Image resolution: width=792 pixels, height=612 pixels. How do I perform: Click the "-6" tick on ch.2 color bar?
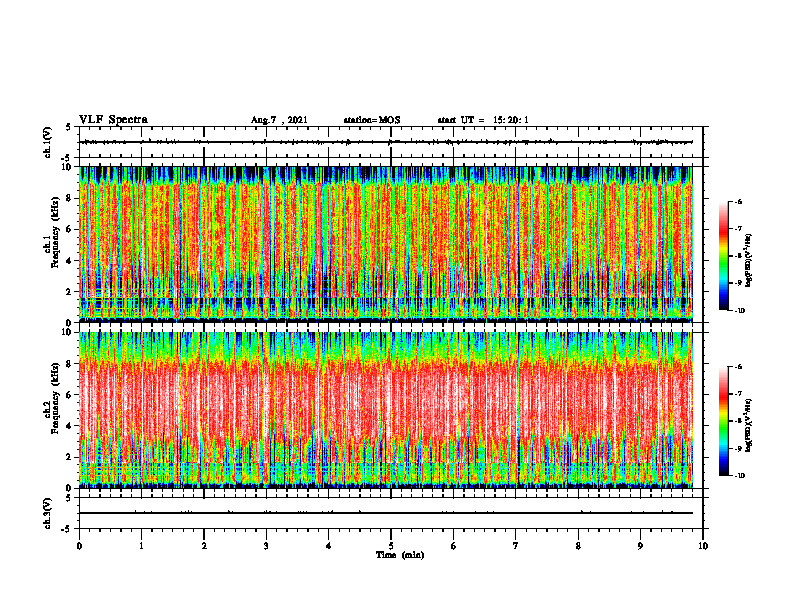click(x=738, y=367)
